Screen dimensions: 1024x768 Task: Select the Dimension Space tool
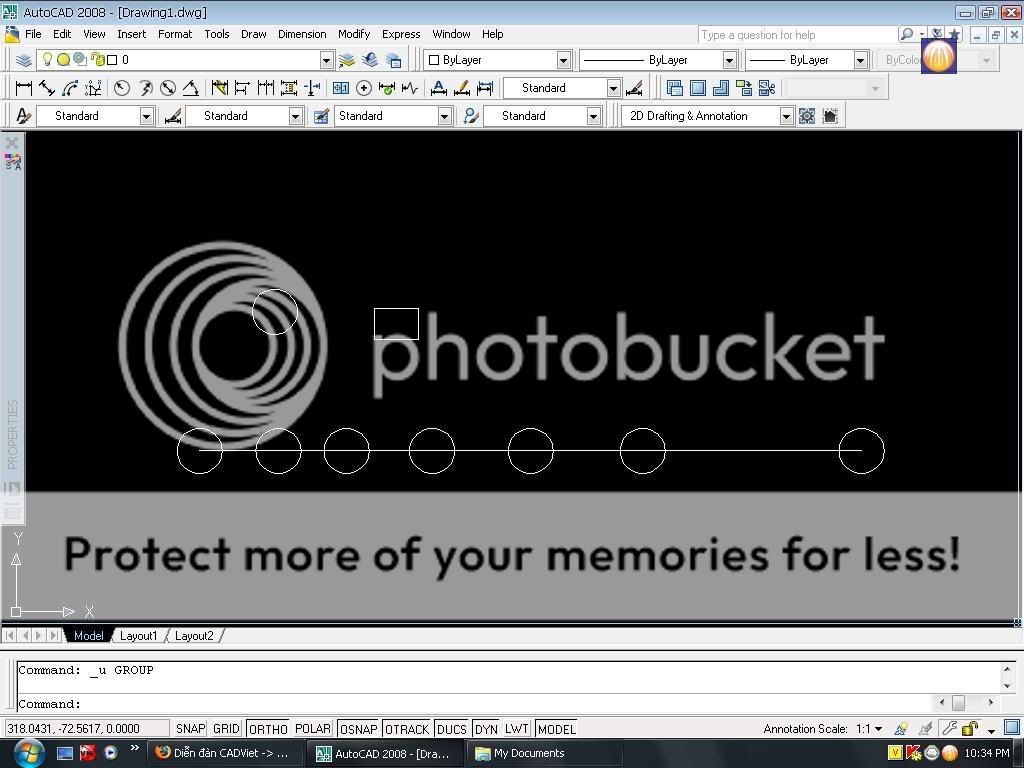coord(289,88)
